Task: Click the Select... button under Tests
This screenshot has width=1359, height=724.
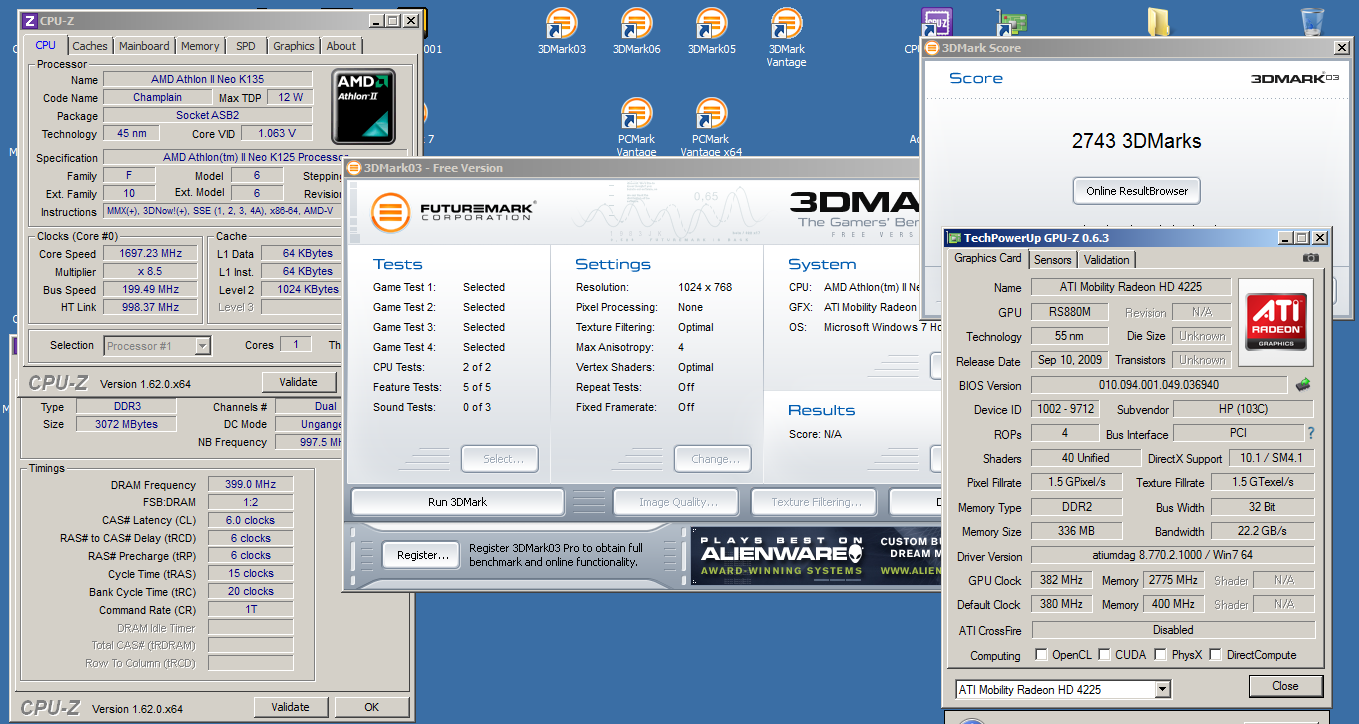Action: [x=499, y=459]
